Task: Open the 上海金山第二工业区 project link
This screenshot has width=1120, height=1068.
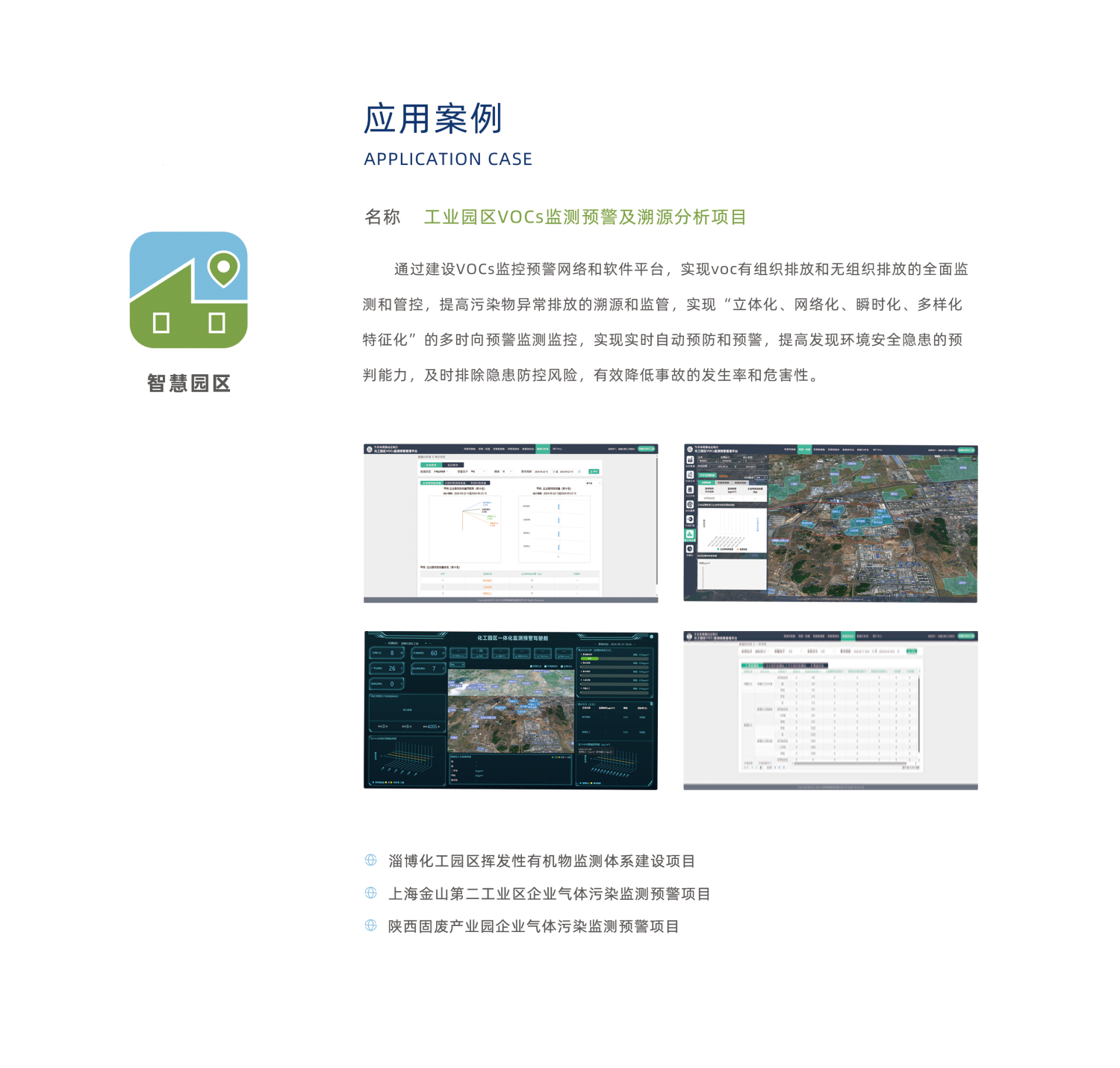Action: [549, 894]
